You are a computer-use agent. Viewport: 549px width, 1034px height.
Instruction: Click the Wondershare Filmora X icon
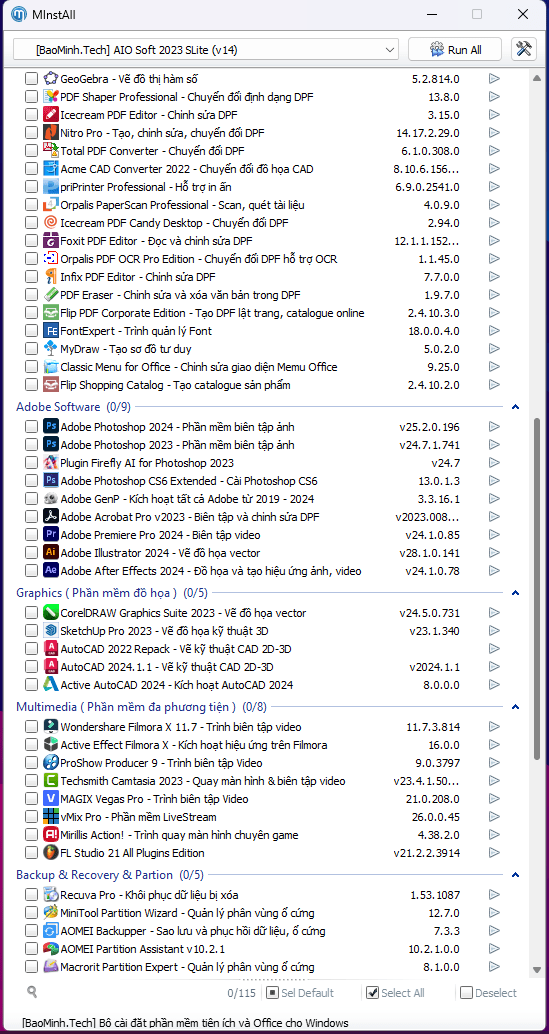(51, 727)
